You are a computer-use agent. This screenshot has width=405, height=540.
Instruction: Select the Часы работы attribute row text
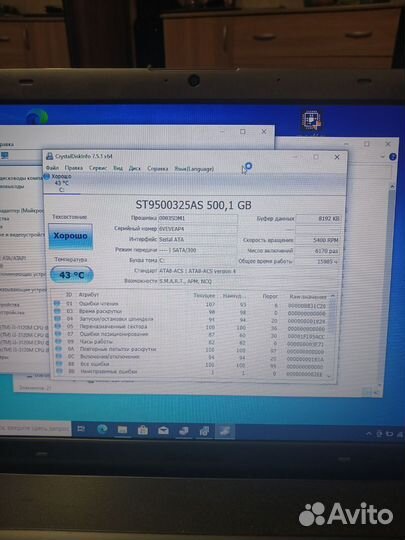tap(96, 342)
